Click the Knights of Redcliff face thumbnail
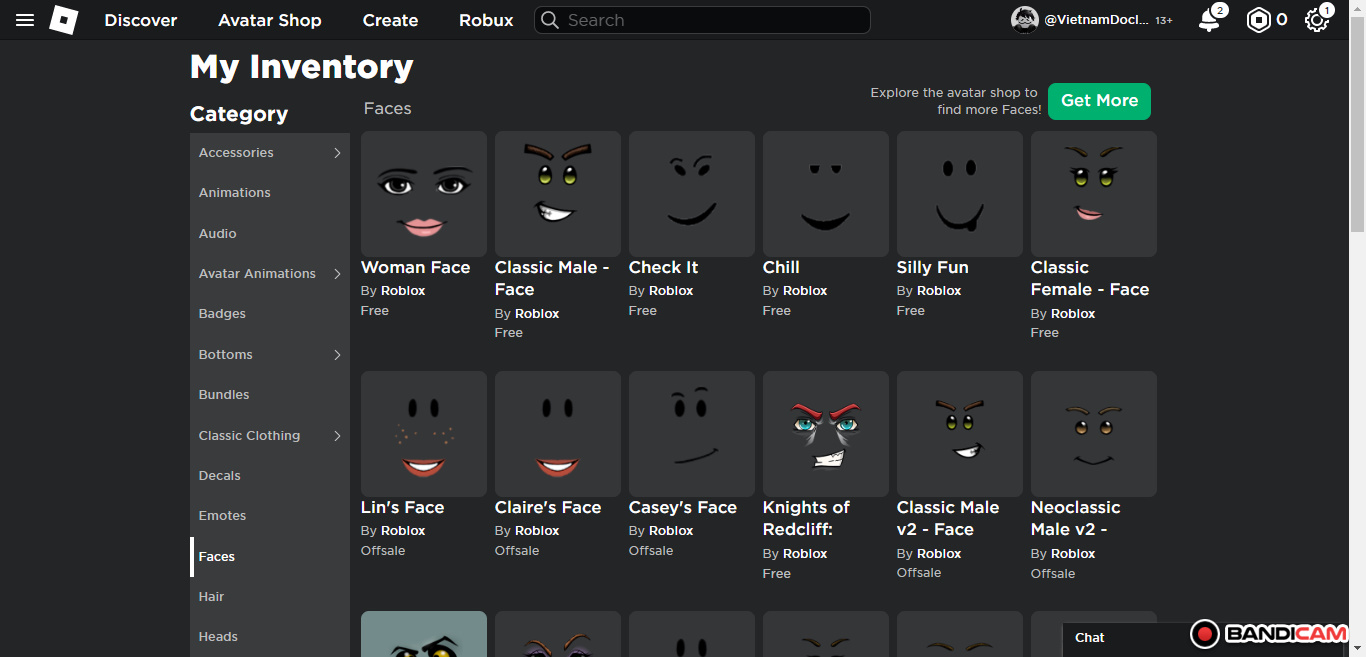The height and width of the screenshot is (657, 1366). pyautogui.click(x=825, y=434)
